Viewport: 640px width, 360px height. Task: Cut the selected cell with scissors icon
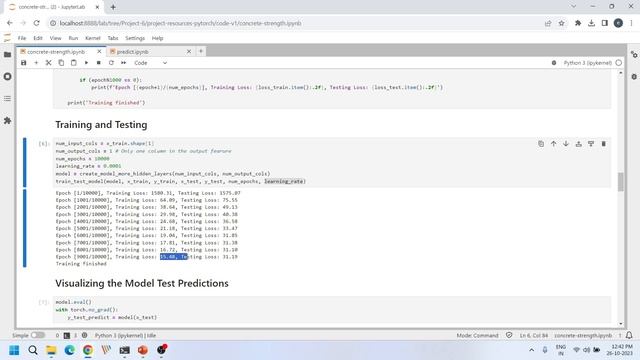pyautogui.click(x=49, y=63)
